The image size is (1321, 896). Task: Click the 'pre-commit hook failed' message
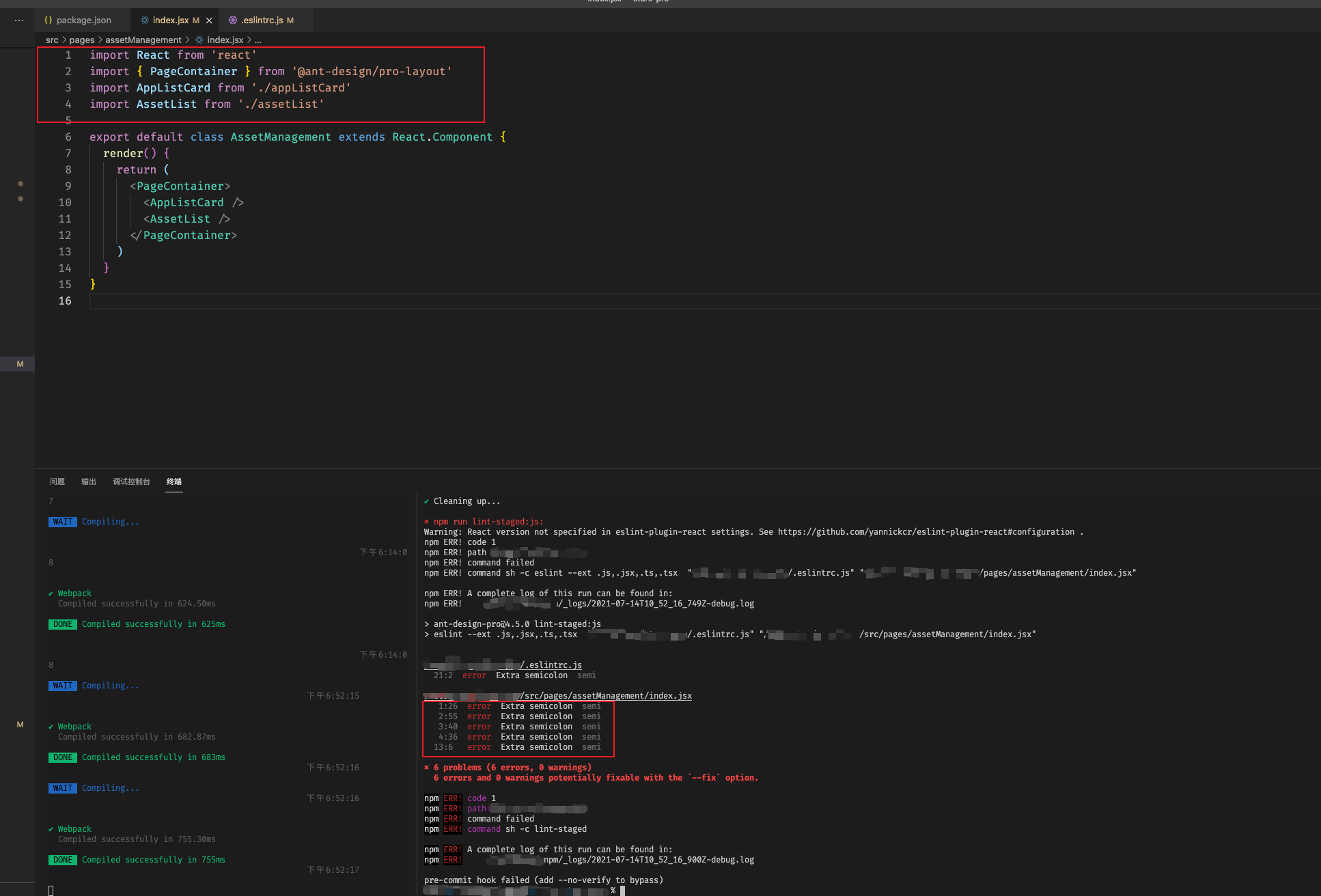pos(544,880)
